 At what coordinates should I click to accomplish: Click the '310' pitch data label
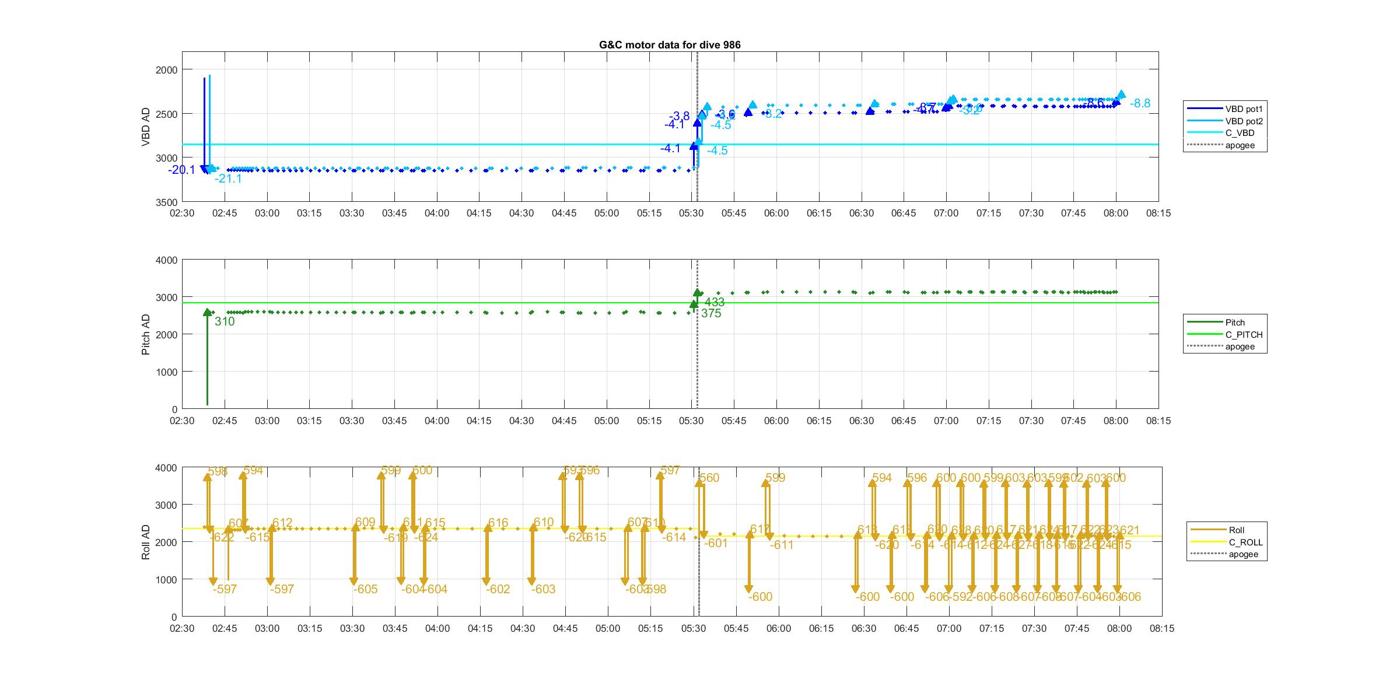click(x=225, y=321)
